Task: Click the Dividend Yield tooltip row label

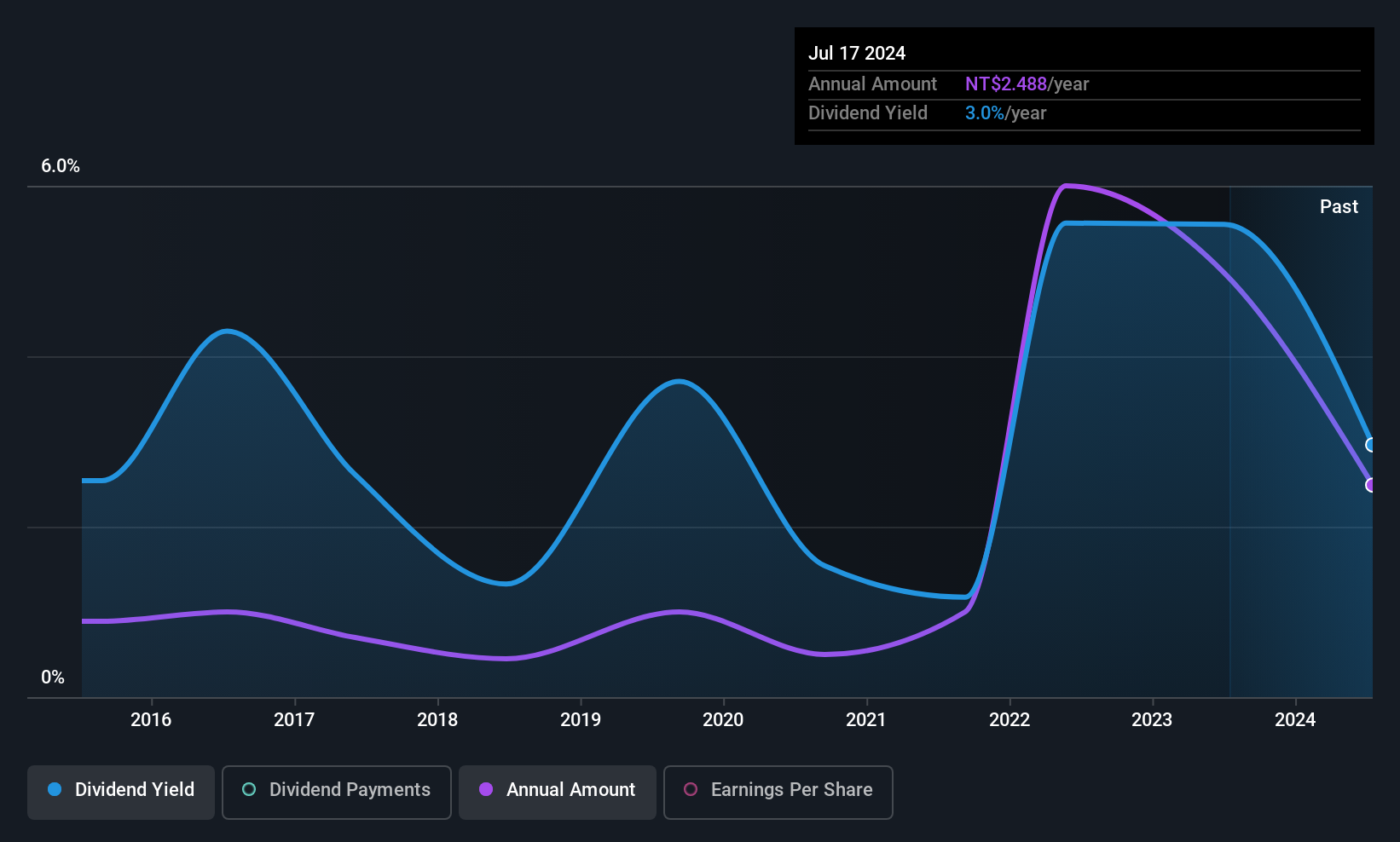Action: 868,113
